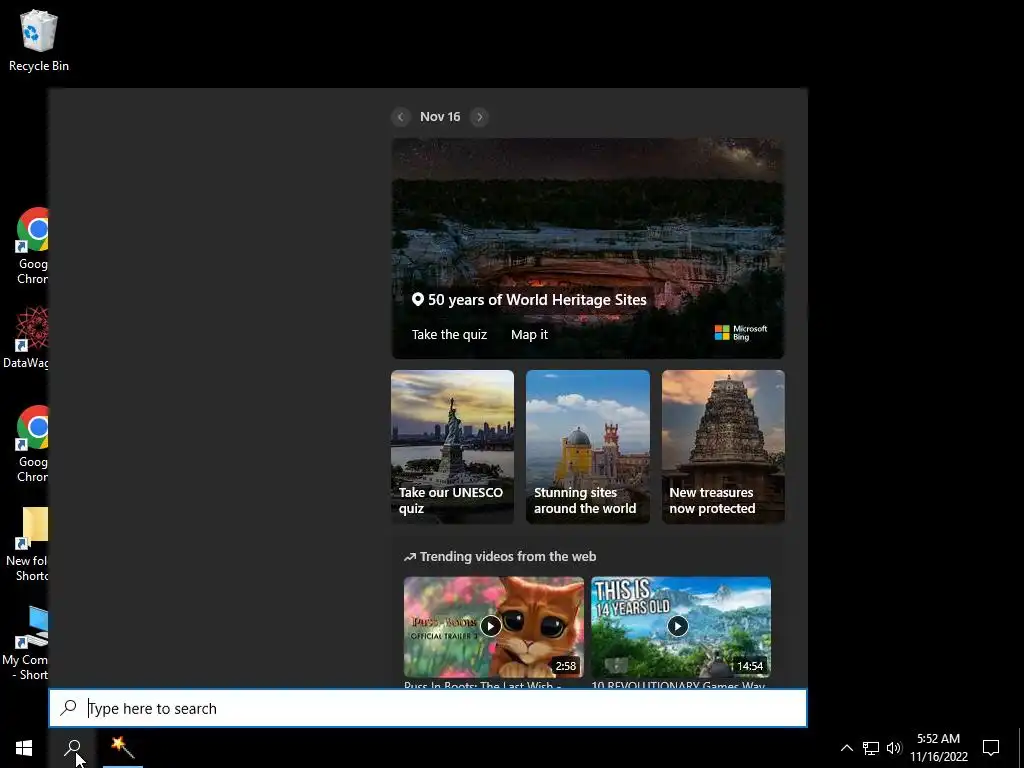Click the Map it link

click(x=529, y=334)
